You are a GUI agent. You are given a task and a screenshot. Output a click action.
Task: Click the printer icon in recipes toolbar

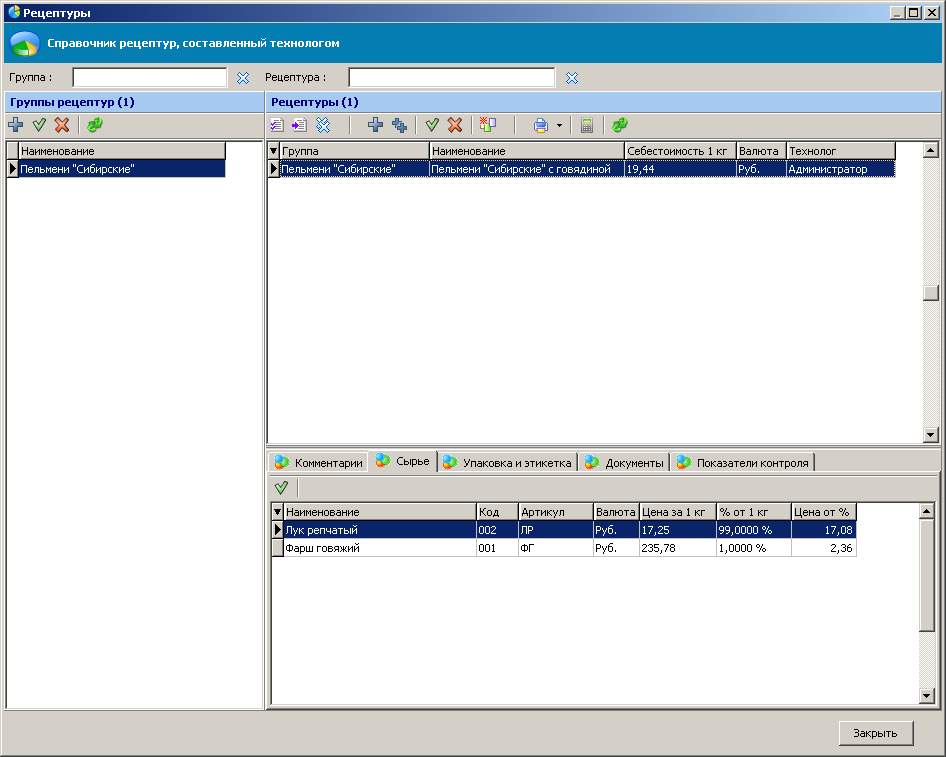(540, 125)
